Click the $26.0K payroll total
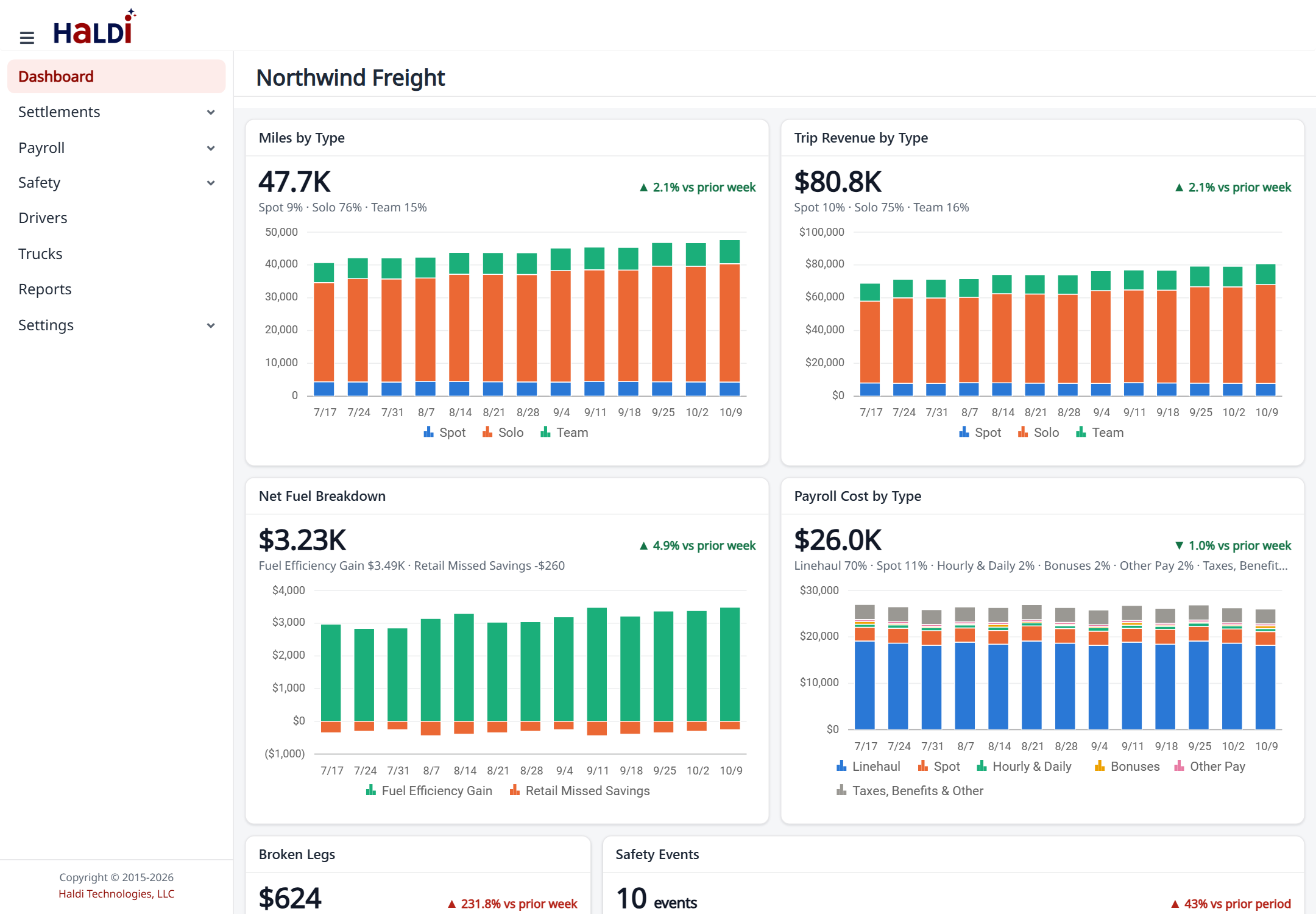The image size is (1316, 914). click(838, 540)
